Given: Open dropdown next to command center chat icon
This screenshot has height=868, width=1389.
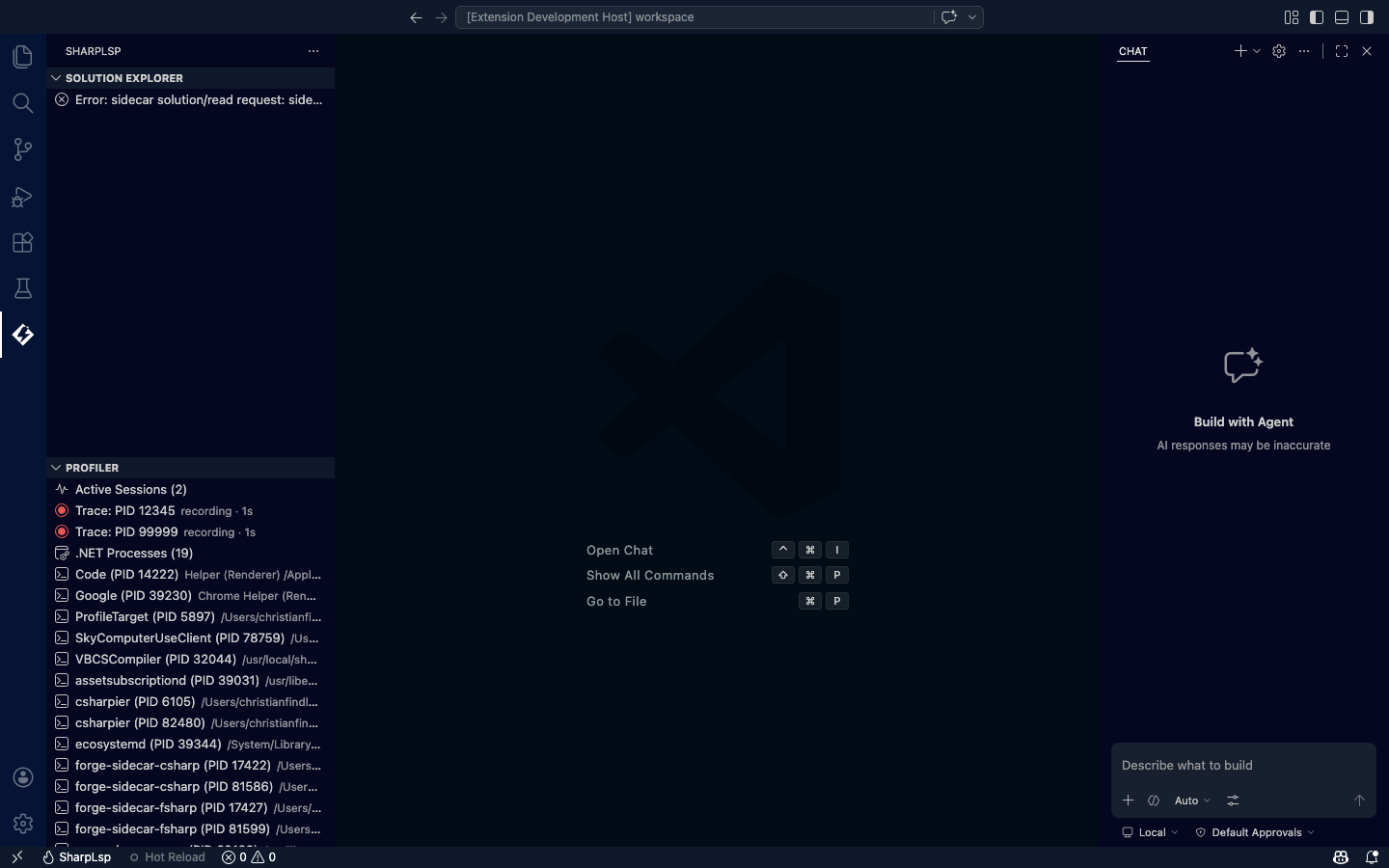Looking at the screenshot, I should click(972, 17).
